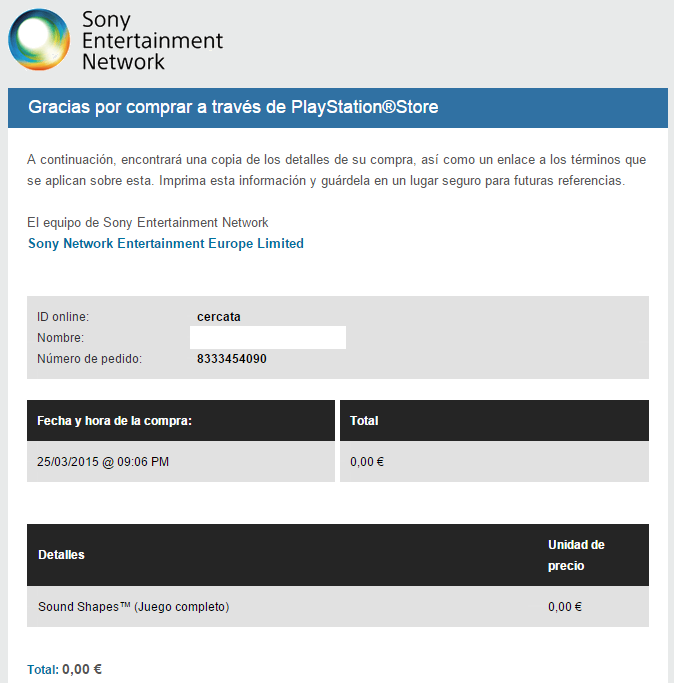Click the "Fecha y hora de la compra" header
The image size is (674, 683).
coord(114,421)
